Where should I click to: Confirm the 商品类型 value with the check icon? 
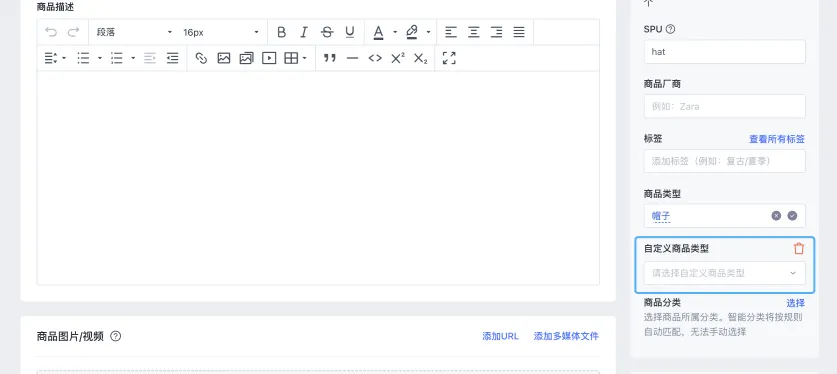tap(793, 216)
